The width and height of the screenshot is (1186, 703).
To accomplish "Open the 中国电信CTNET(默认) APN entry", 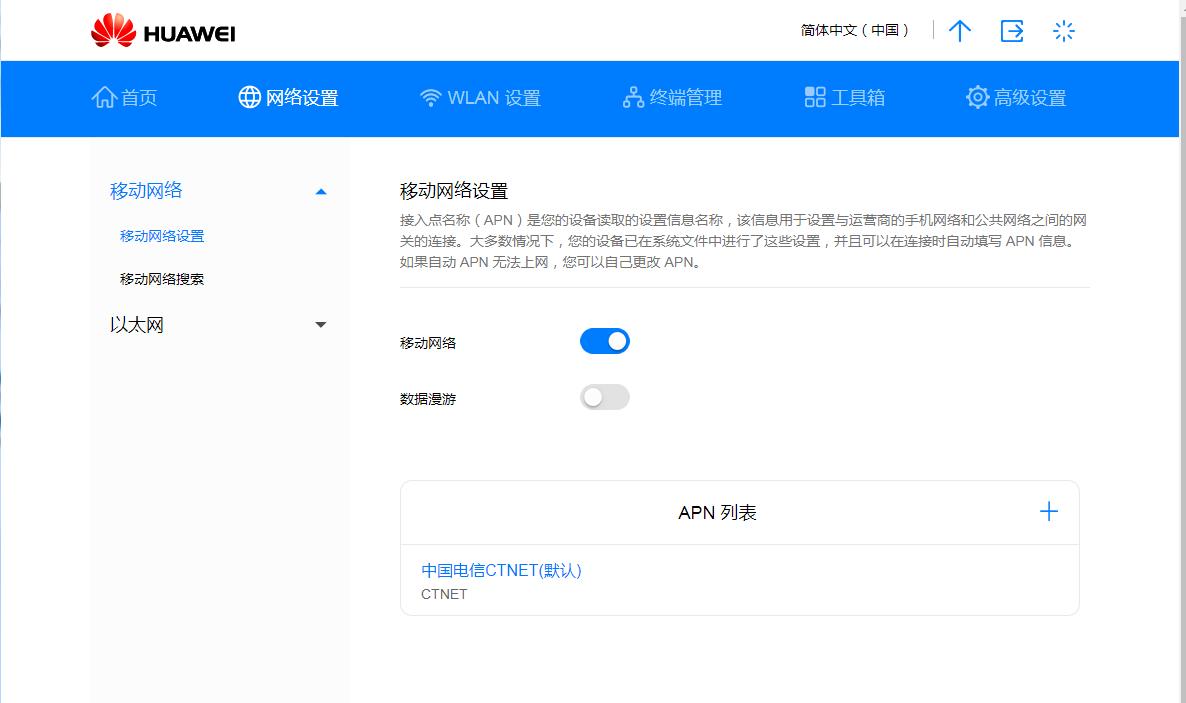I will [x=502, y=570].
